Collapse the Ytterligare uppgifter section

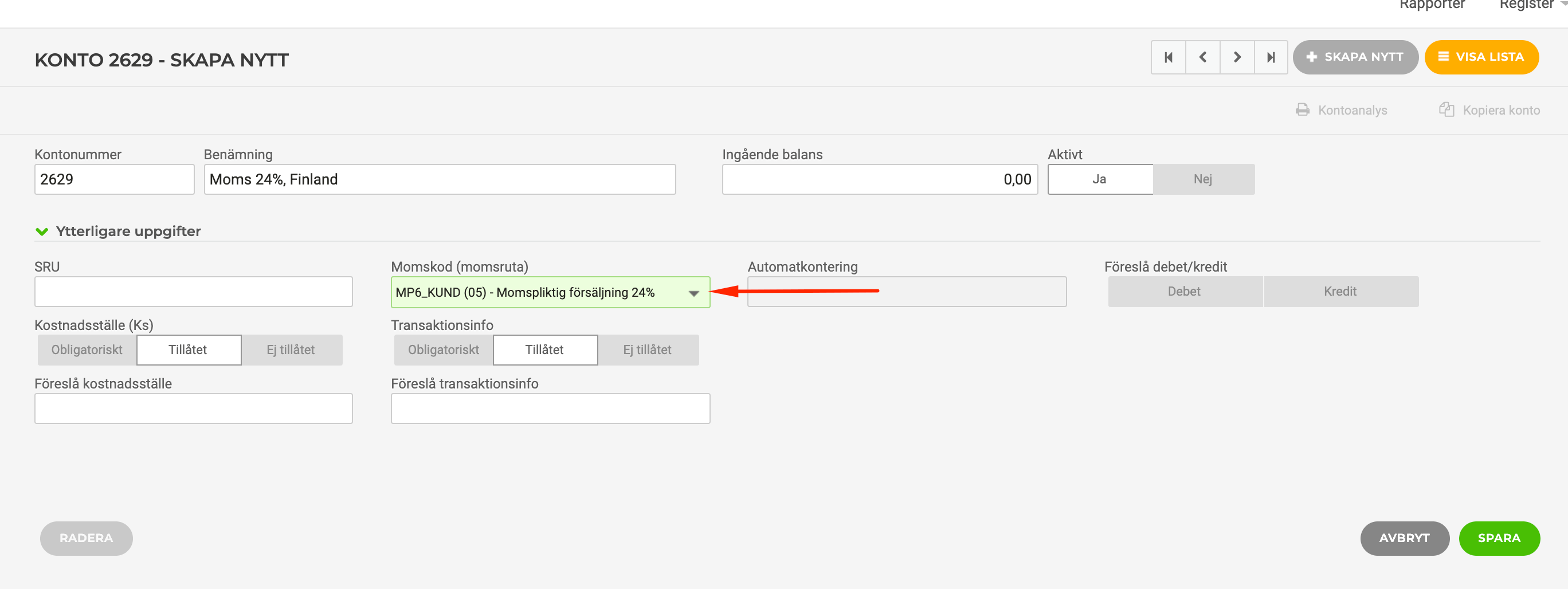click(42, 232)
